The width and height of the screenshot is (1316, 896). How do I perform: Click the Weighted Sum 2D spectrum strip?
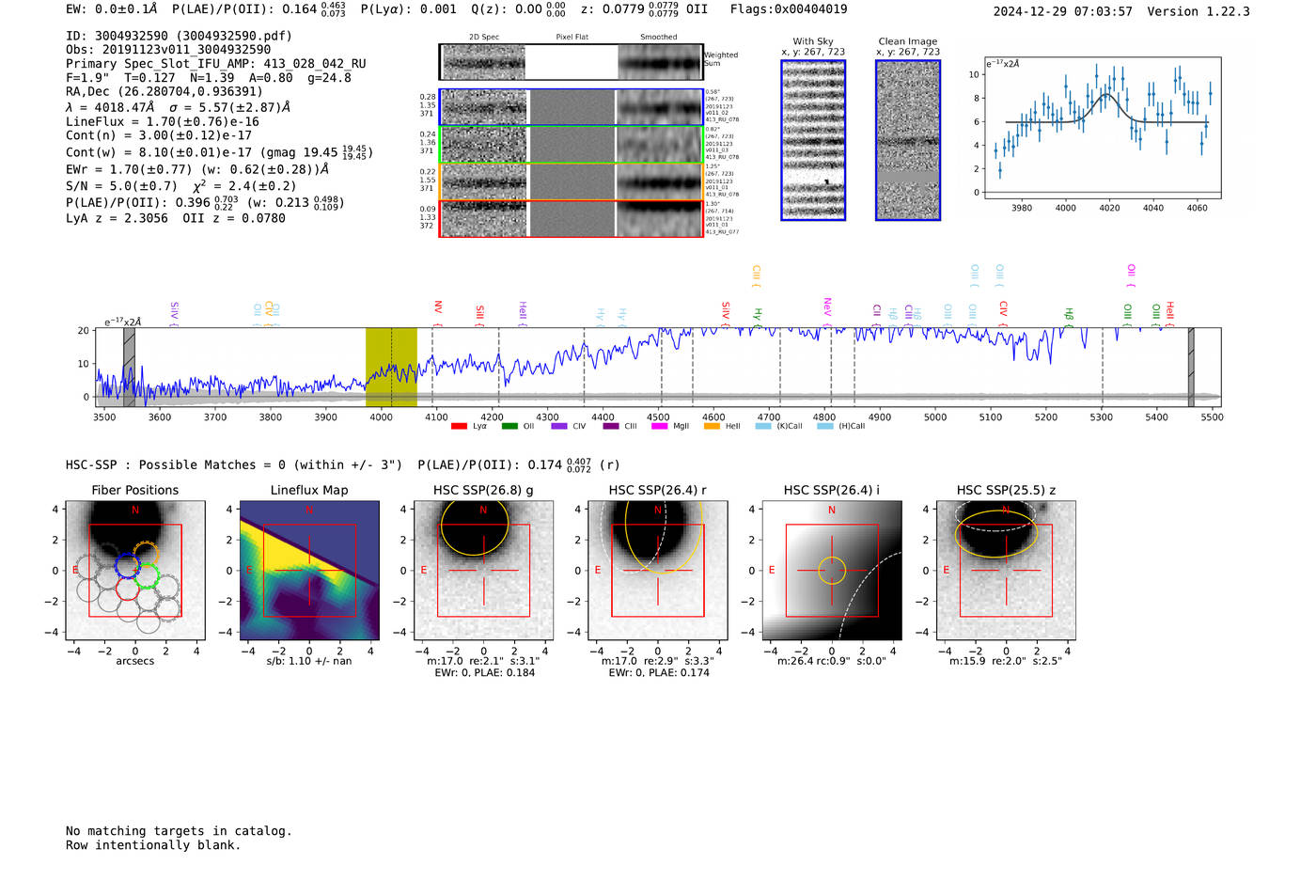coord(571,62)
